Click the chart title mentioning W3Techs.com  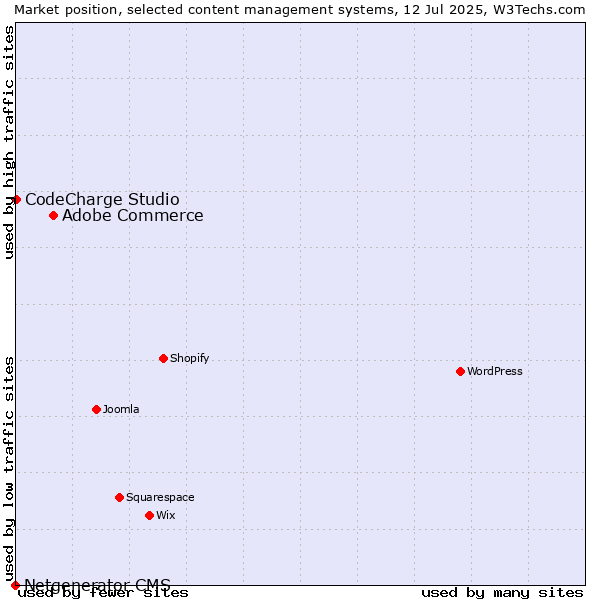300,10
